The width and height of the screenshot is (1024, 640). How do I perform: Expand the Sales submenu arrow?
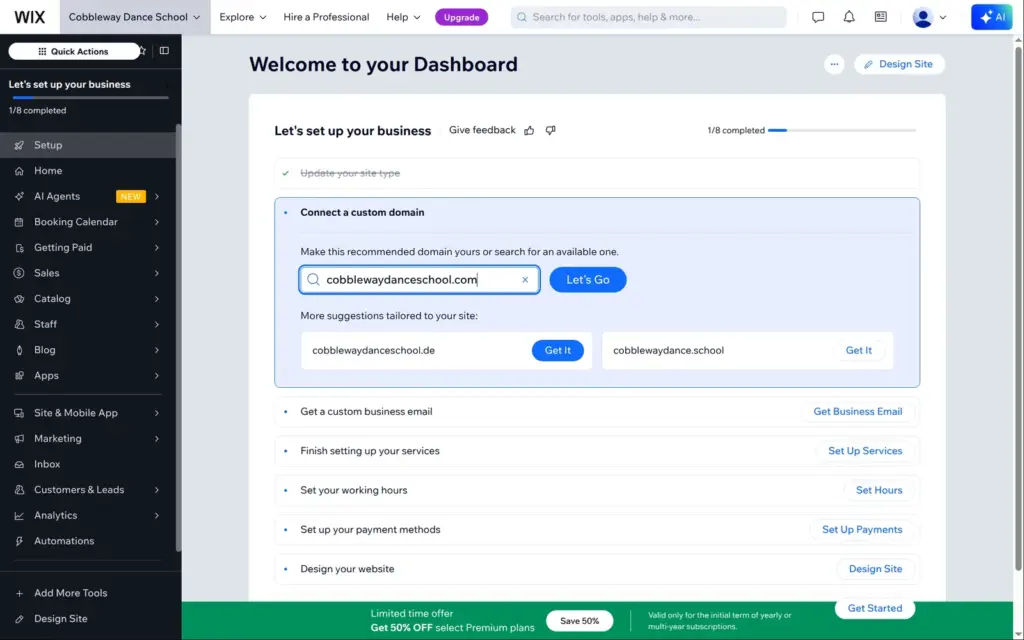(157, 273)
